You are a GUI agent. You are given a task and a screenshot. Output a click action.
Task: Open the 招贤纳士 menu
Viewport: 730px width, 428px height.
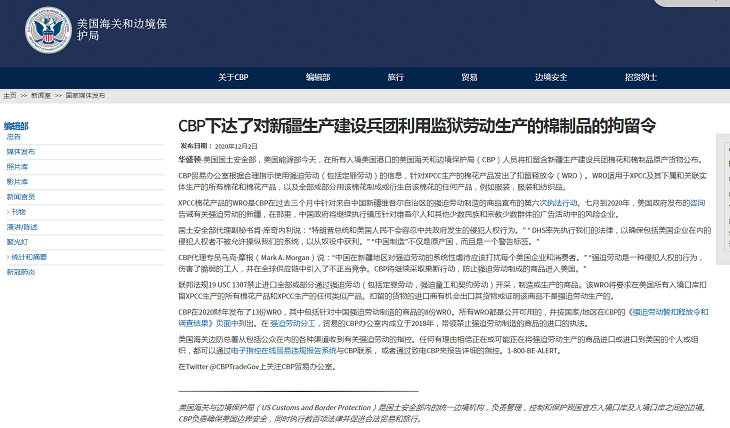(x=641, y=77)
